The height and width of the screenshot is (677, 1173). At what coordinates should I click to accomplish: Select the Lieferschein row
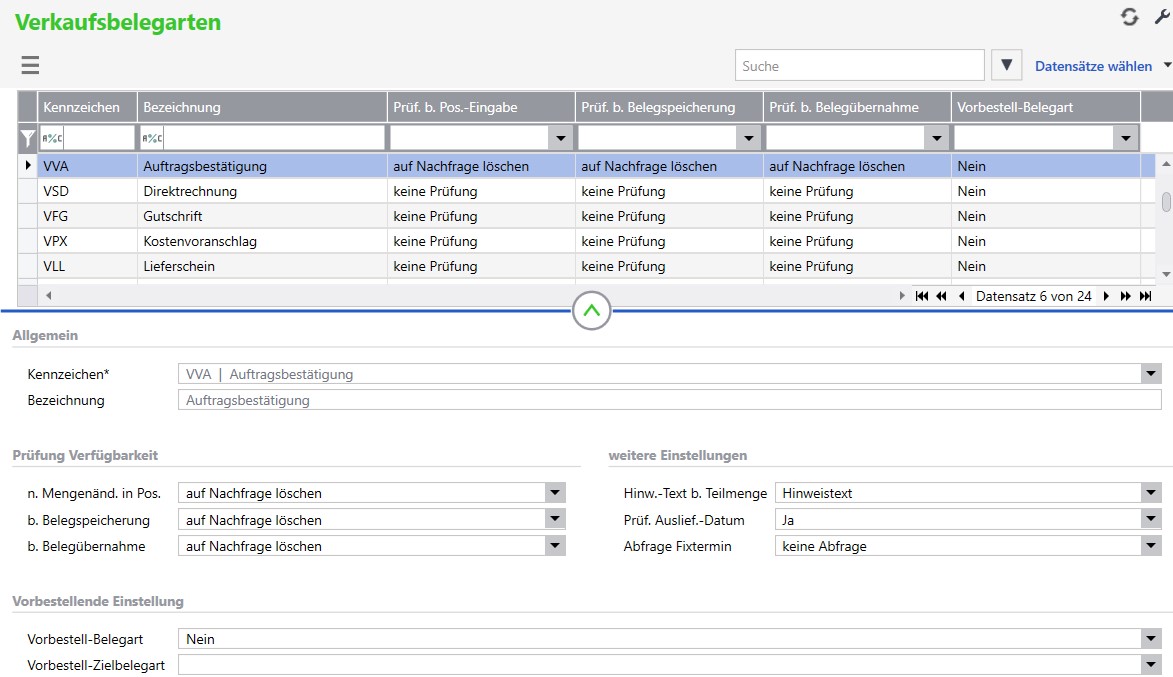(180, 266)
